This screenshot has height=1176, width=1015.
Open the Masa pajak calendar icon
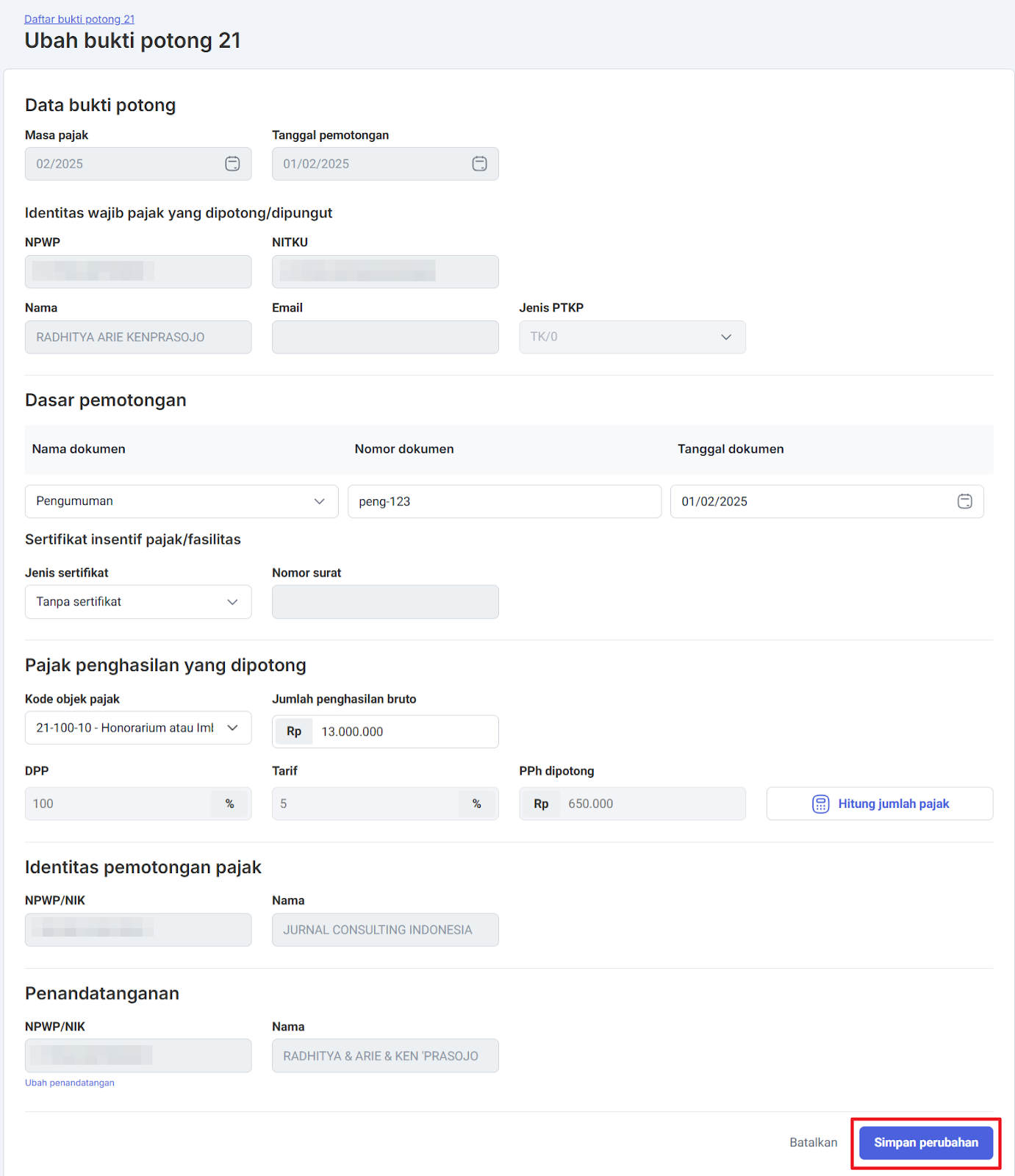[x=232, y=164]
